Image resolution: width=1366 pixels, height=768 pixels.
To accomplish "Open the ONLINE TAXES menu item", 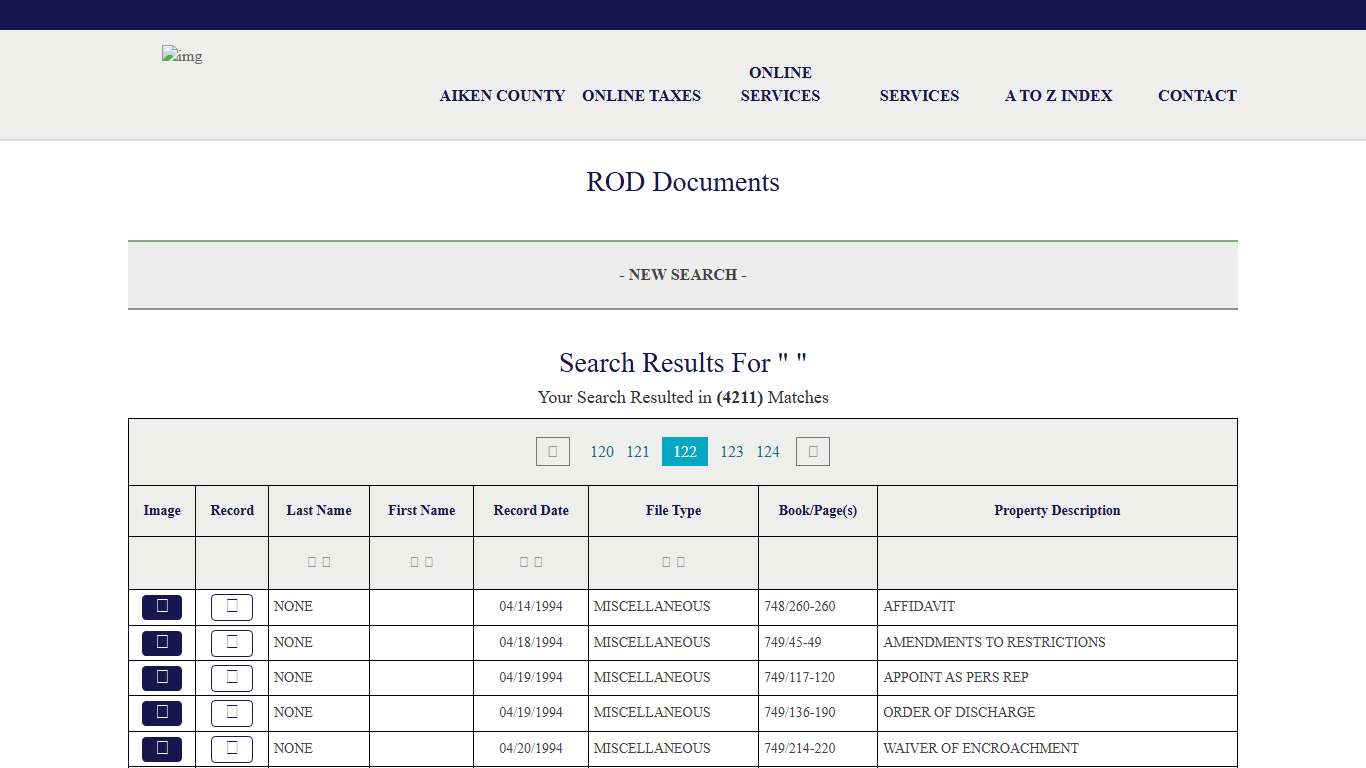I will click(641, 96).
